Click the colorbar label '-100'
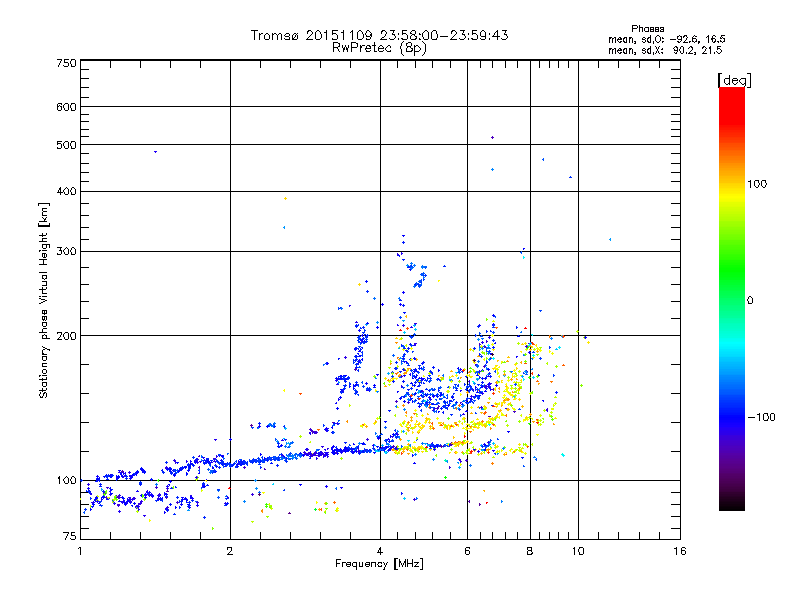Image resolution: width=800 pixels, height=600 pixels. (761, 417)
